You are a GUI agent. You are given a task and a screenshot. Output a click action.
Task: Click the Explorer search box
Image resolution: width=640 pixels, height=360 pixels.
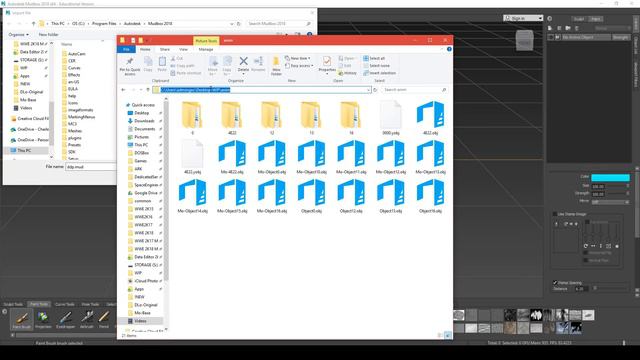click(x=414, y=90)
